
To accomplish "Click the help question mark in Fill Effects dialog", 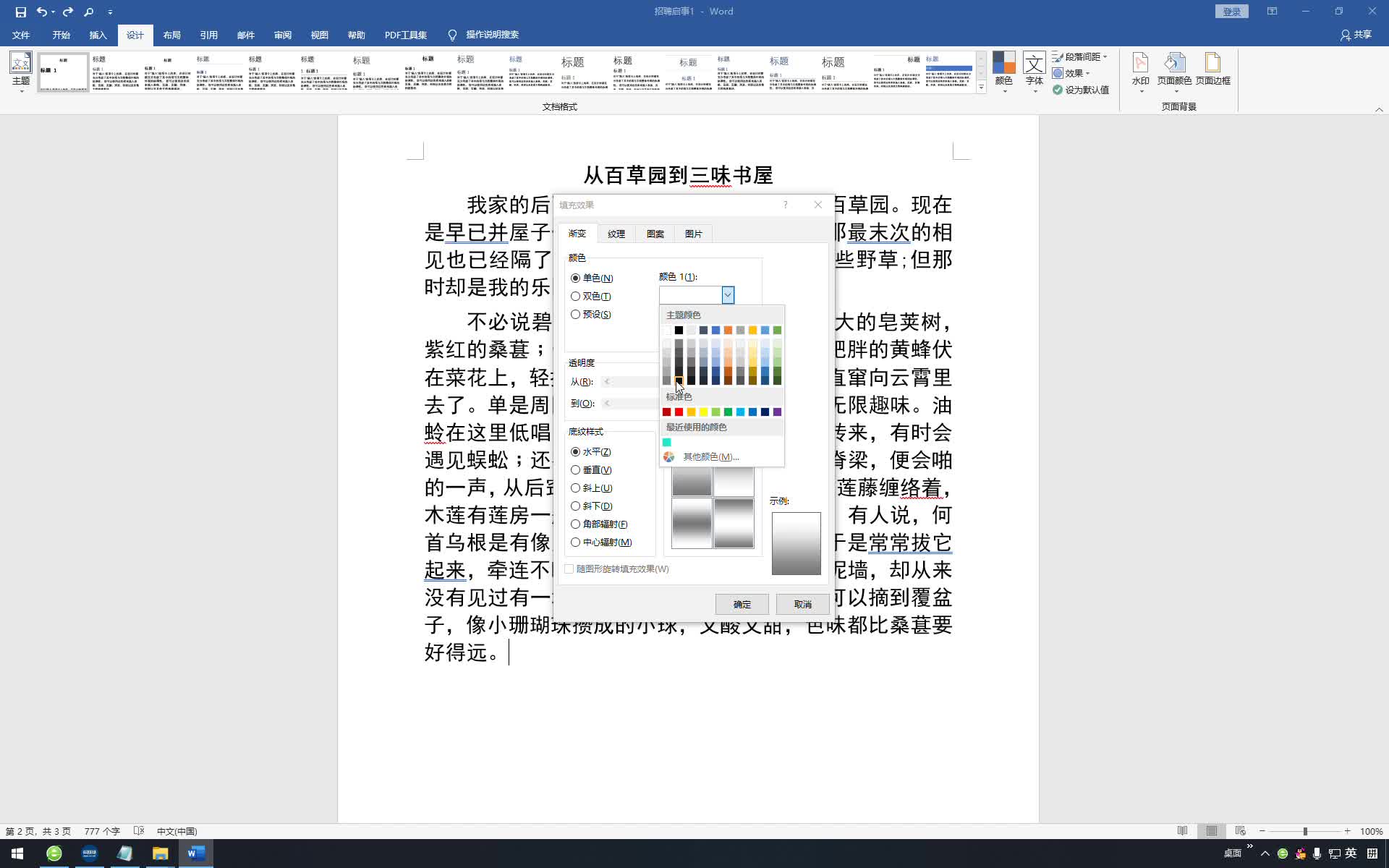I will click(786, 205).
